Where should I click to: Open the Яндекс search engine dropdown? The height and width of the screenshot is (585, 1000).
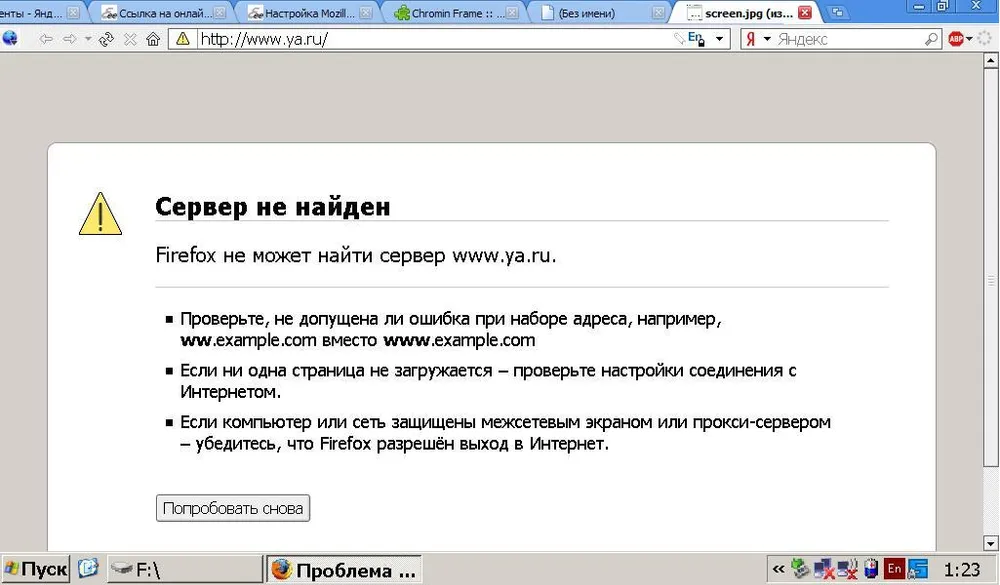tap(767, 40)
